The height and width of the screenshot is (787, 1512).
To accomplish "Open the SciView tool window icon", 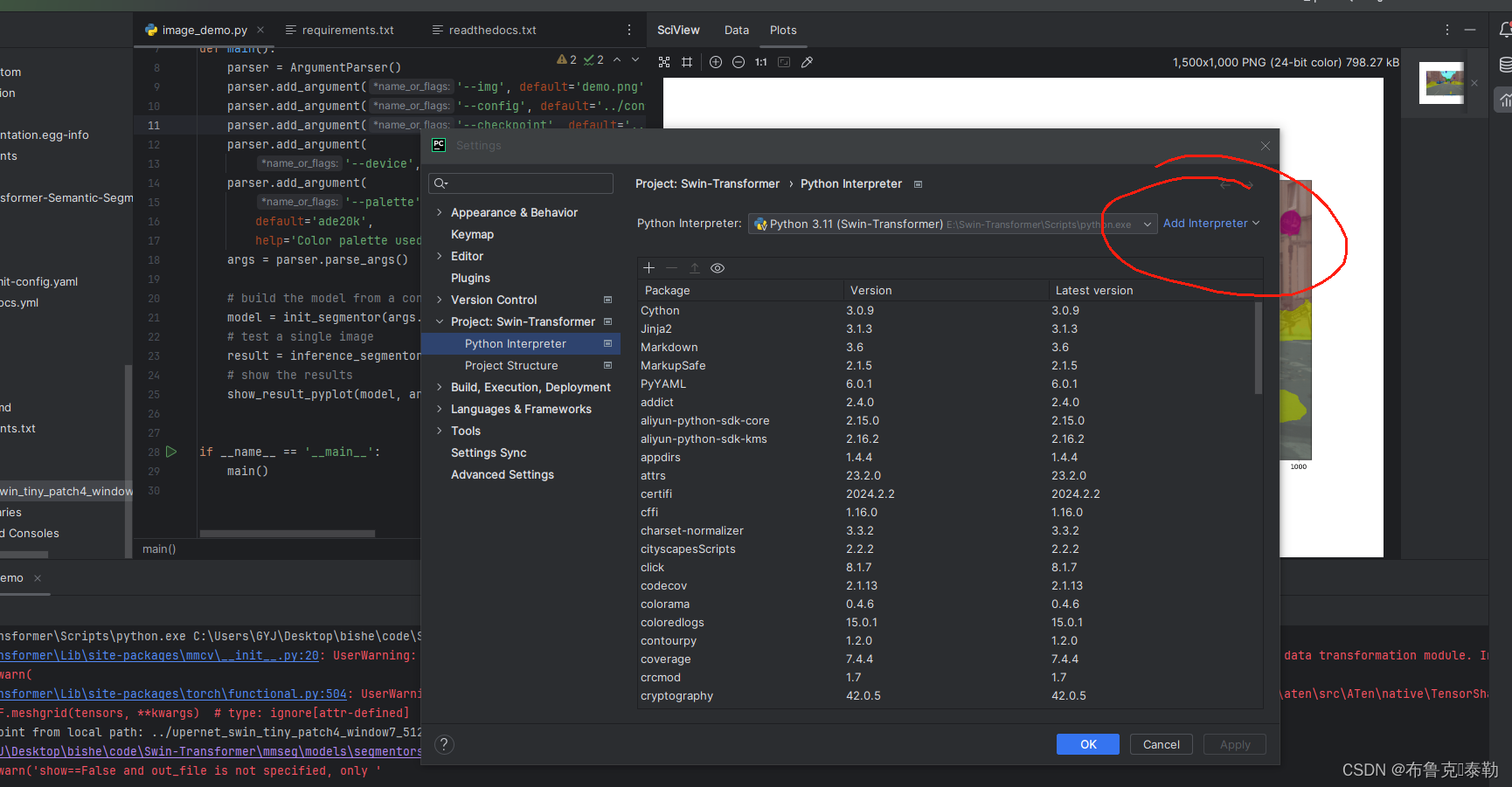I will (x=1505, y=100).
